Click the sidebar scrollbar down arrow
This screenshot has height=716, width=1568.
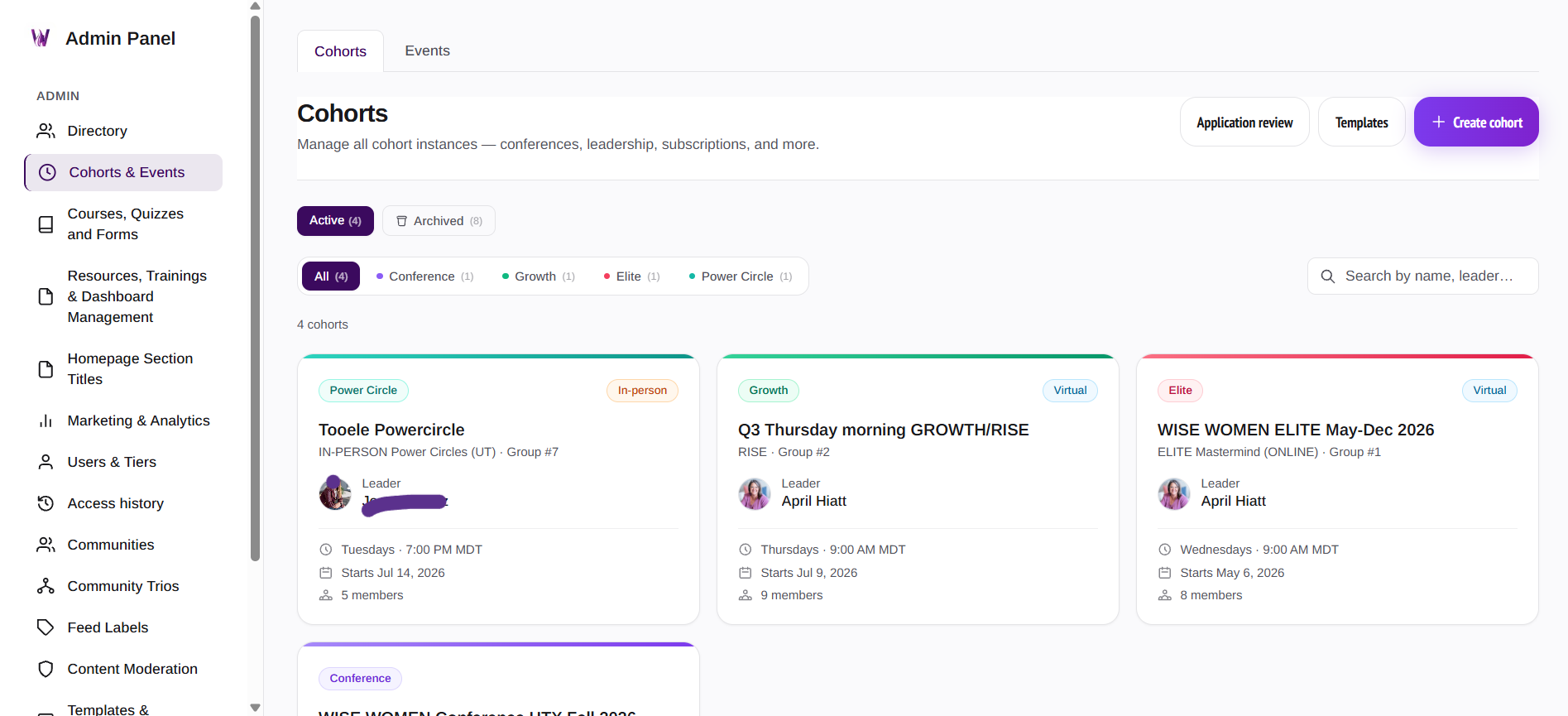point(255,708)
